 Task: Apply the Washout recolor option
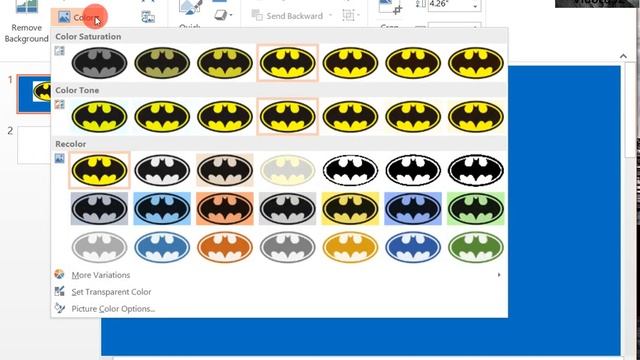click(x=287, y=170)
